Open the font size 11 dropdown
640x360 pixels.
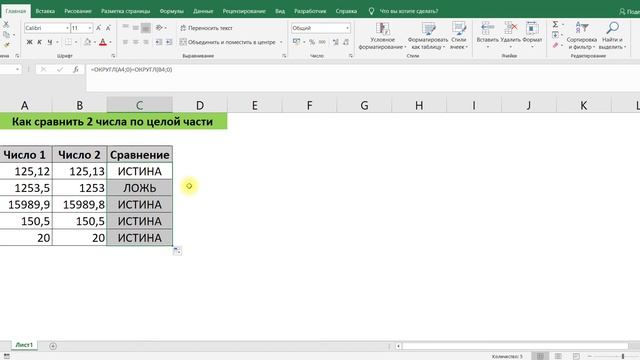coord(90,28)
